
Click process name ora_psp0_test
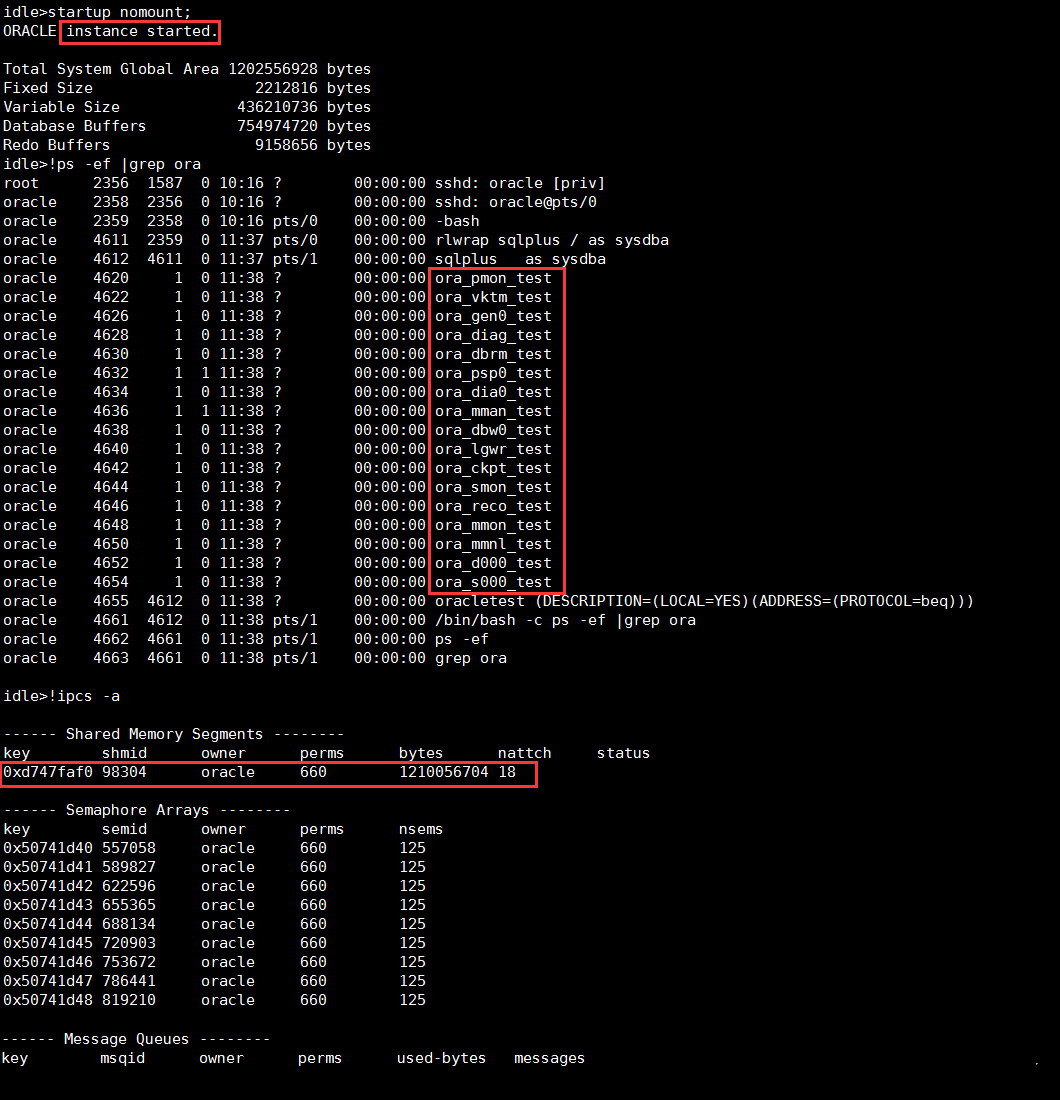[x=493, y=373]
